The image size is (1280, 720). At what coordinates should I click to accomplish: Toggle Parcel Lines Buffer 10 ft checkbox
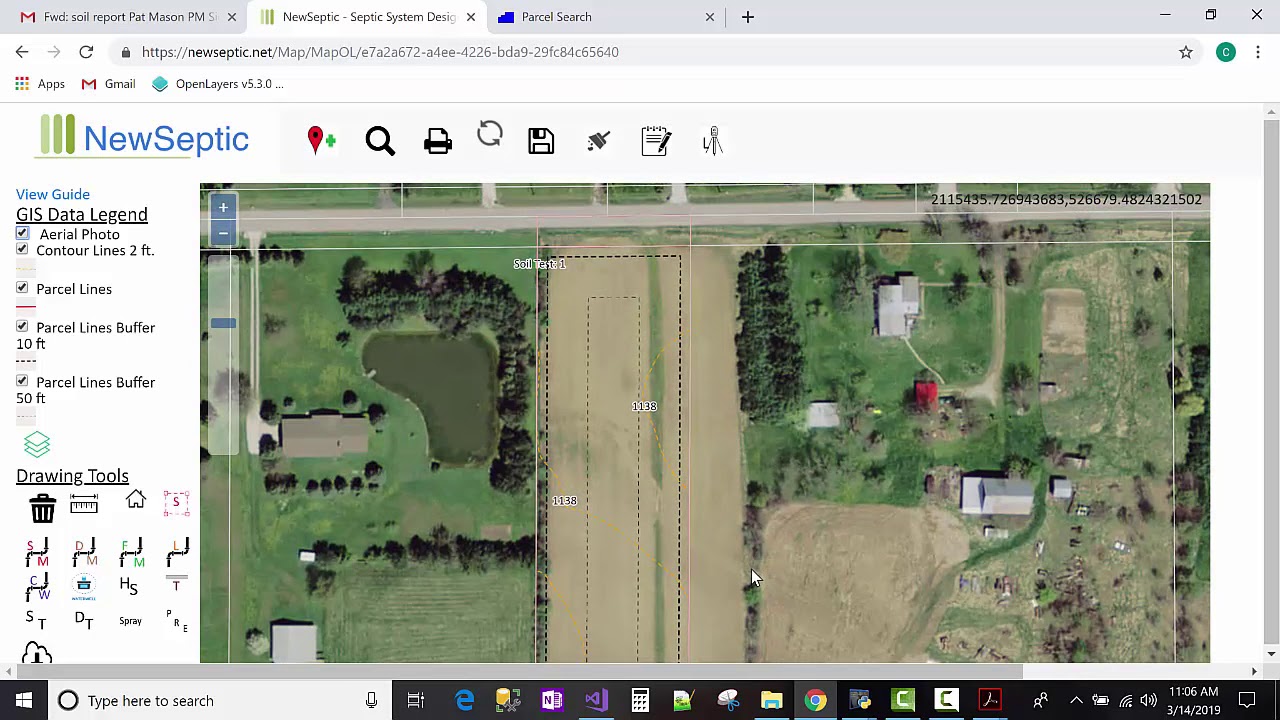coord(22,326)
